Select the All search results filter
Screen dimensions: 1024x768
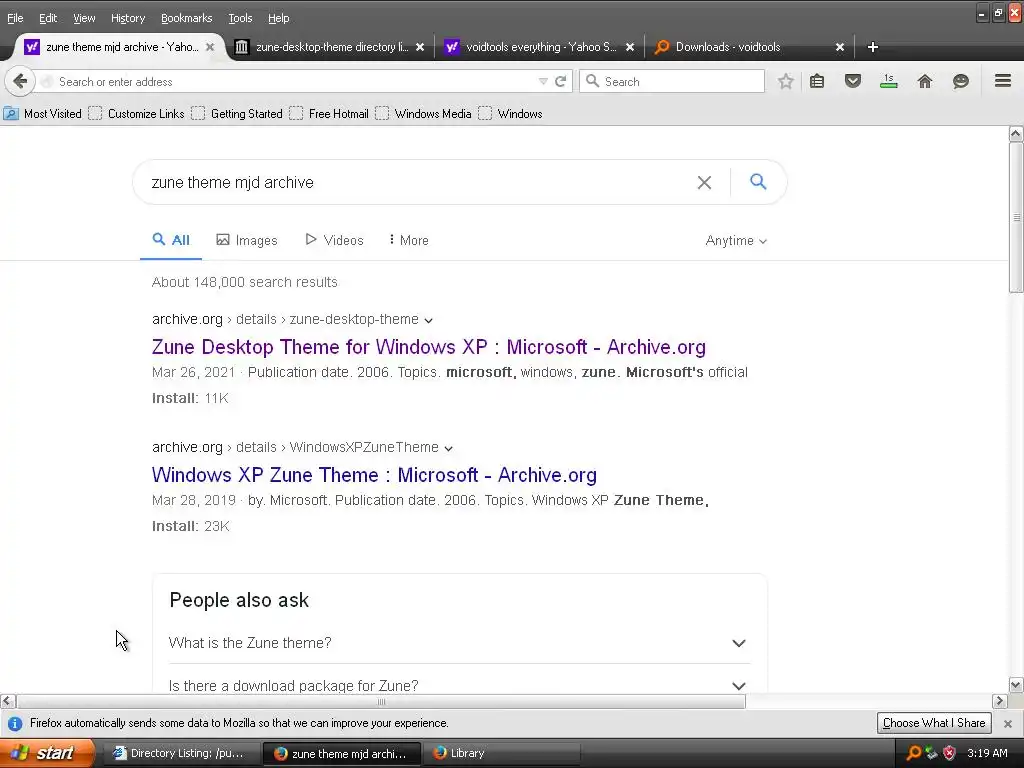click(171, 240)
